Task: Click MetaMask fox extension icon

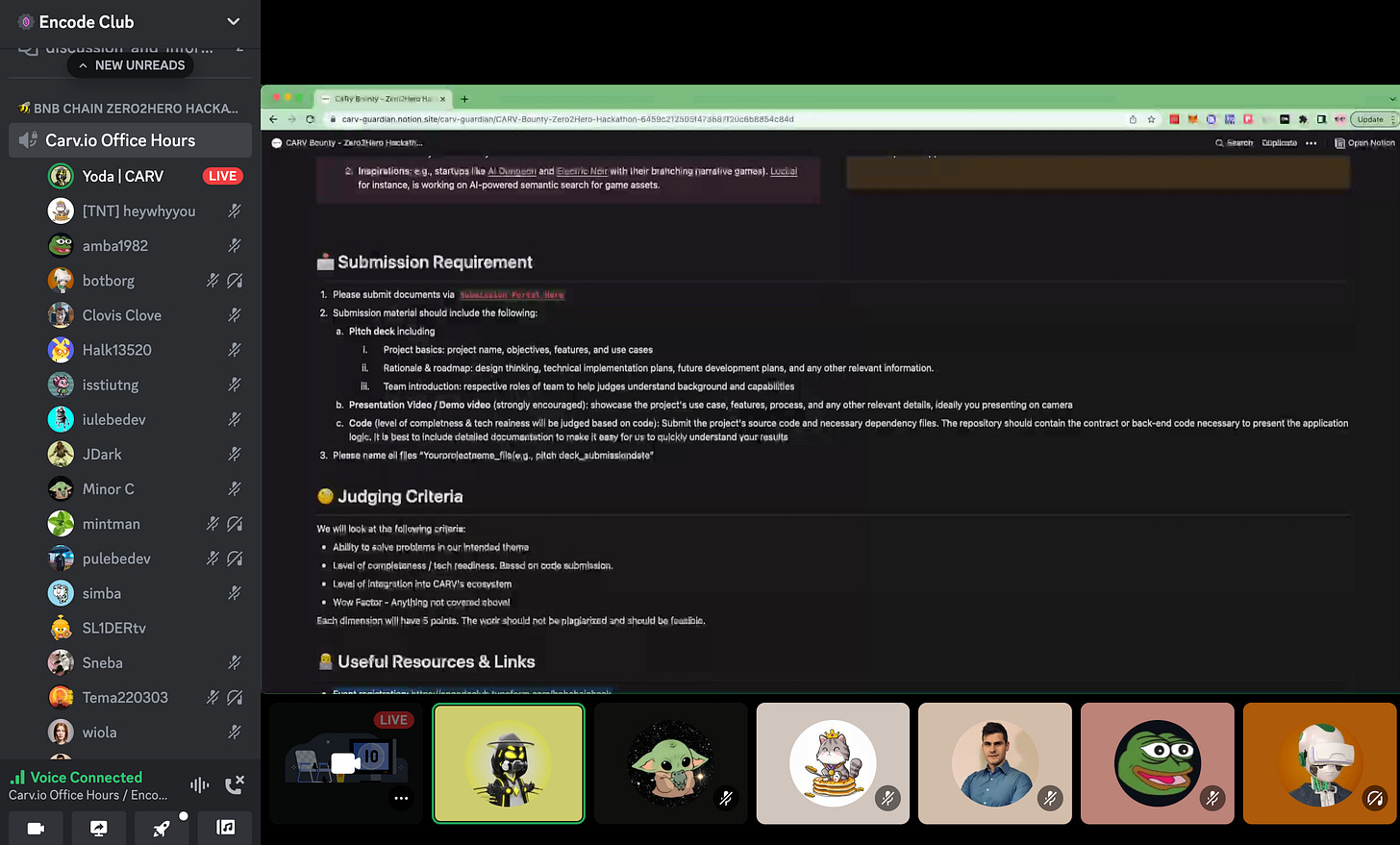Action: [1192, 119]
